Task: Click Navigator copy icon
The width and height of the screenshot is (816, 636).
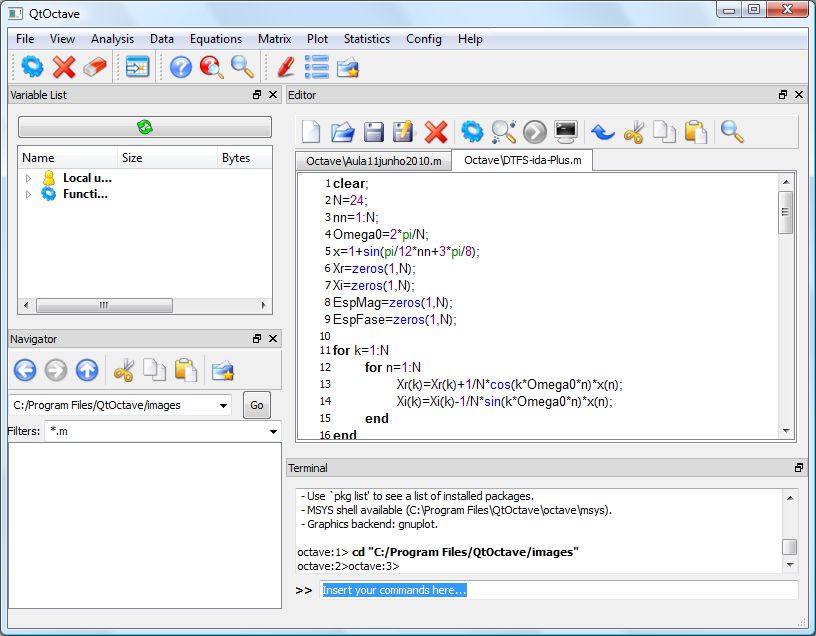Action: tap(155, 370)
